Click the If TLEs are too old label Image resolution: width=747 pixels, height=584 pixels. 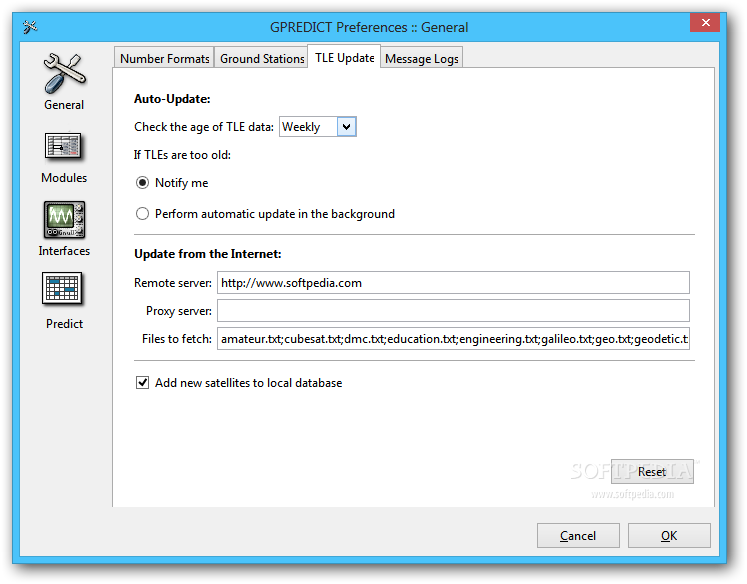pos(182,155)
